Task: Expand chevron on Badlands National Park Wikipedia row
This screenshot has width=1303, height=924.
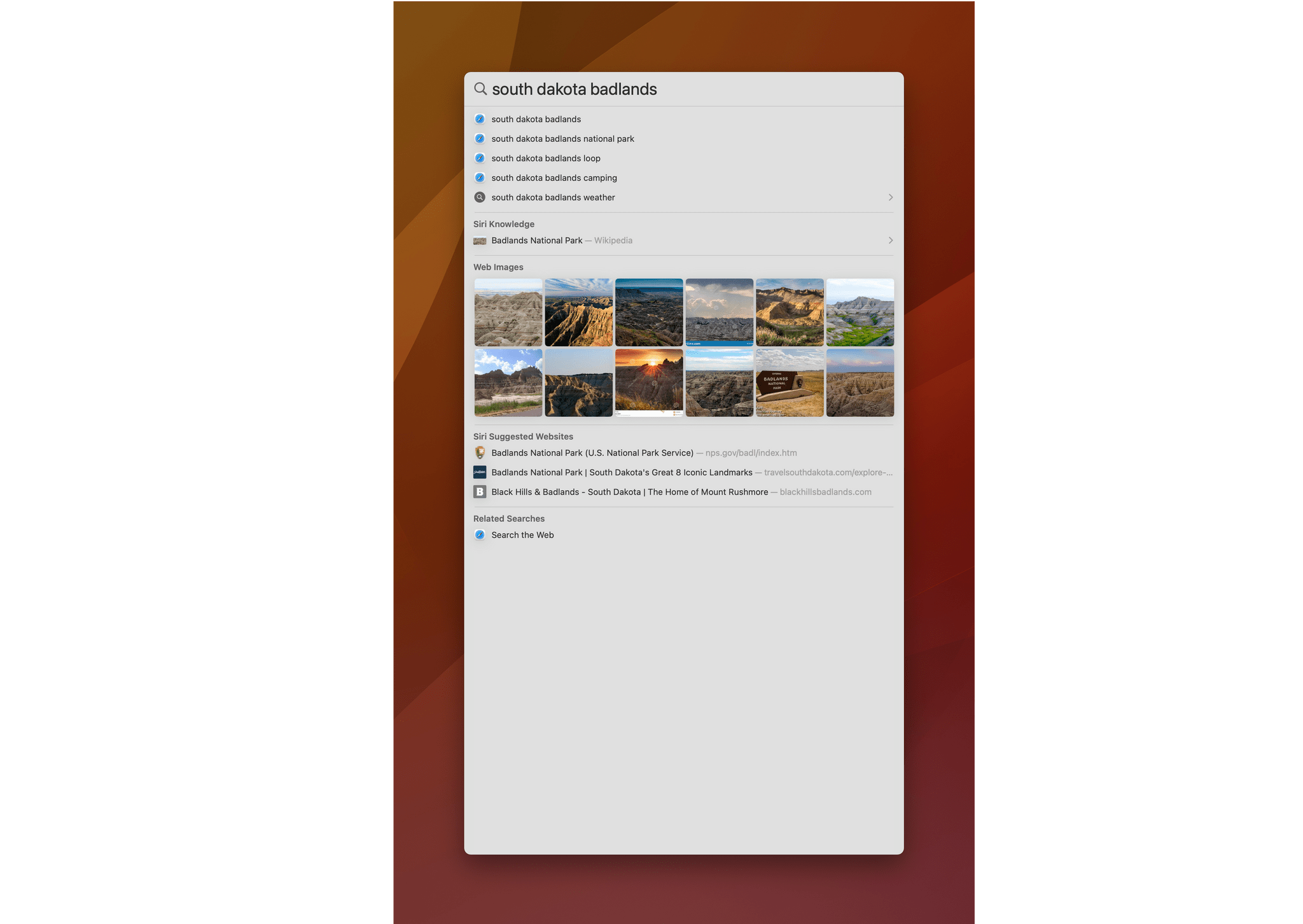Action: [890, 241]
